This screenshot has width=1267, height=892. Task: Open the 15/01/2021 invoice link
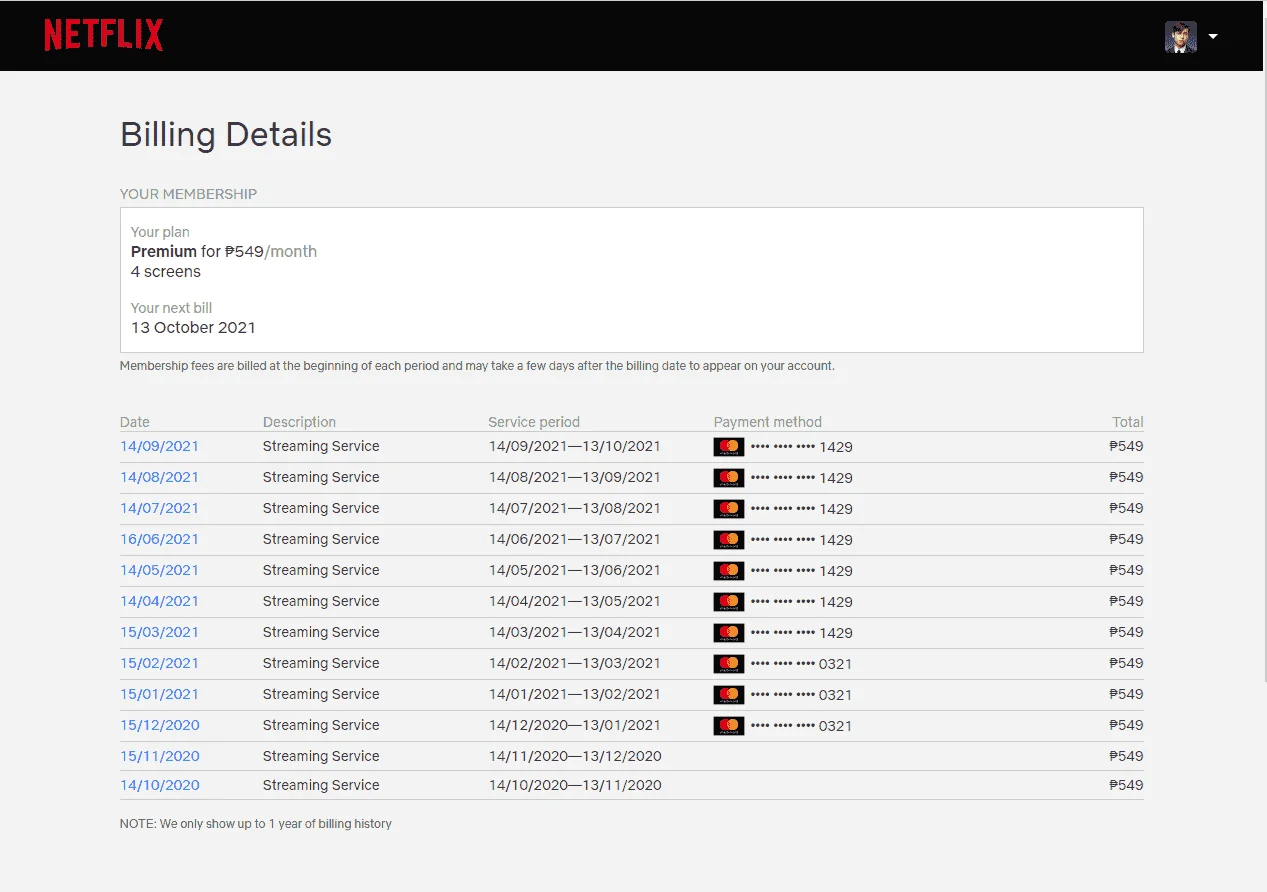[x=159, y=694]
